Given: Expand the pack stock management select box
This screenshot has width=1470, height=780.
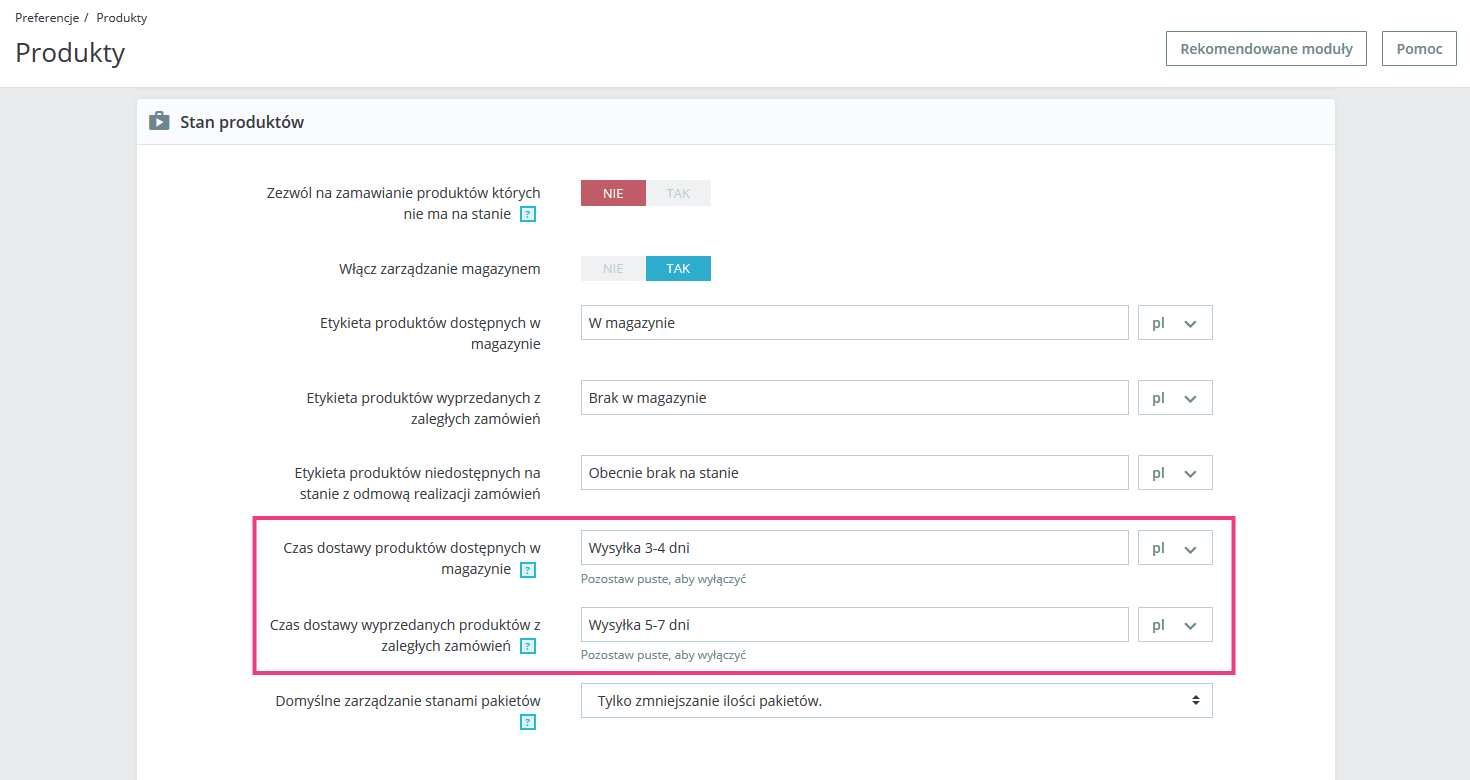Looking at the screenshot, I should 896,701.
